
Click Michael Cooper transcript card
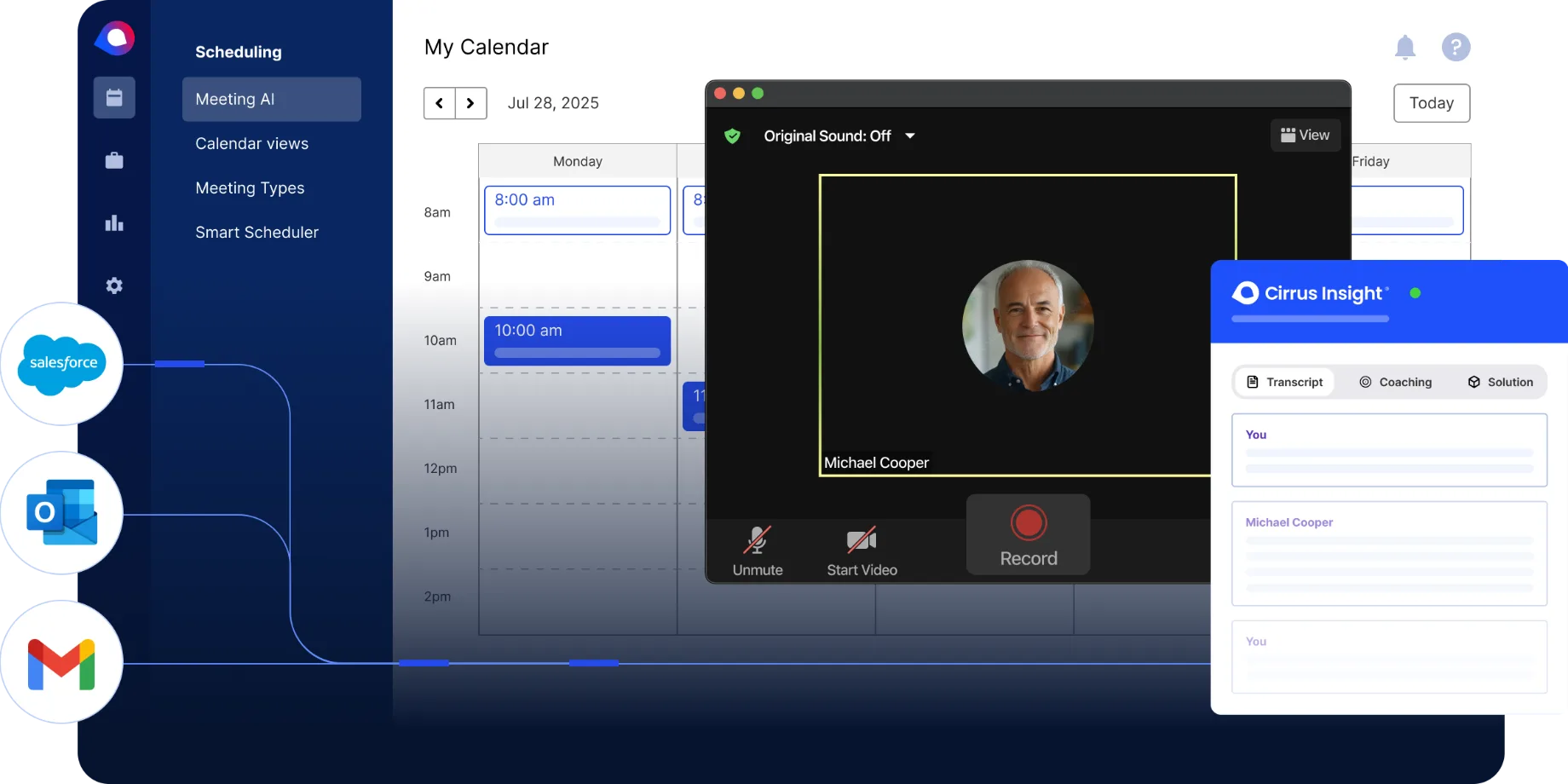point(1389,554)
